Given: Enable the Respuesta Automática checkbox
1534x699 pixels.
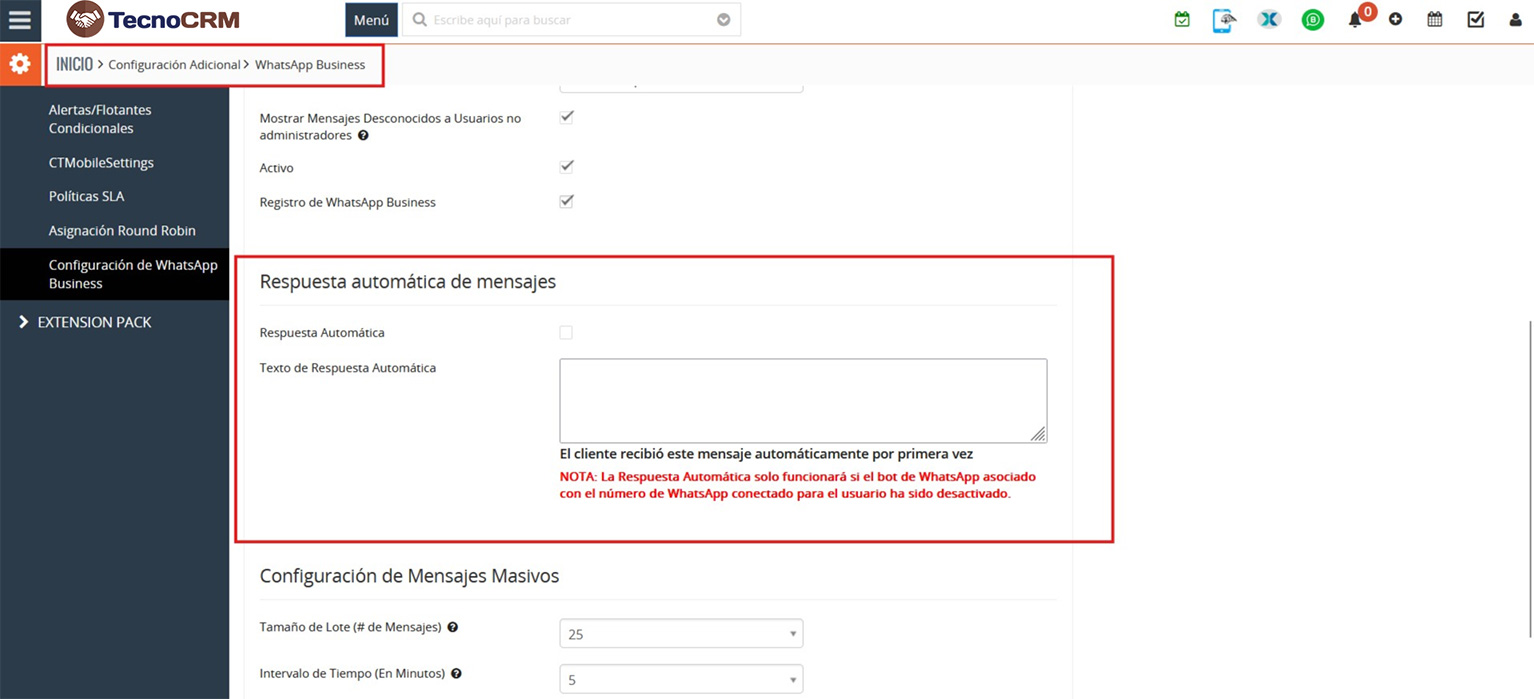Looking at the screenshot, I should [x=566, y=333].
